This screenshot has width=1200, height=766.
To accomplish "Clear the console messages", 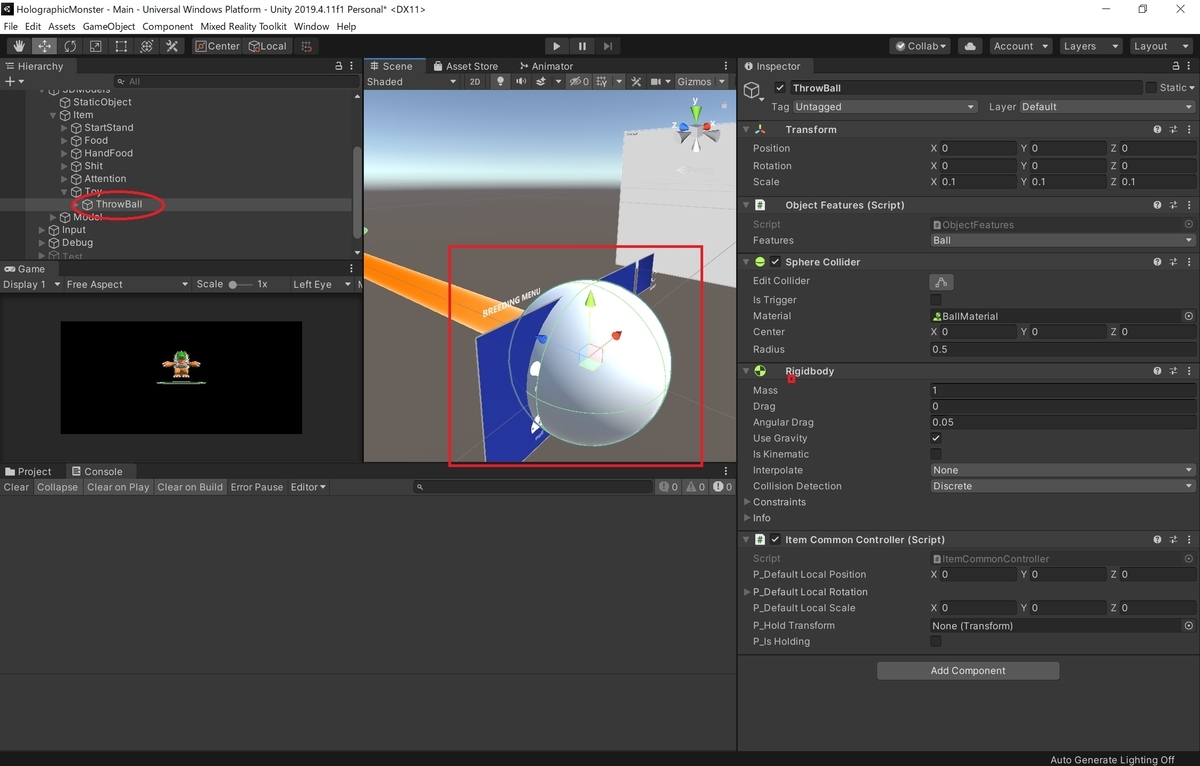I will coord(16,488).
